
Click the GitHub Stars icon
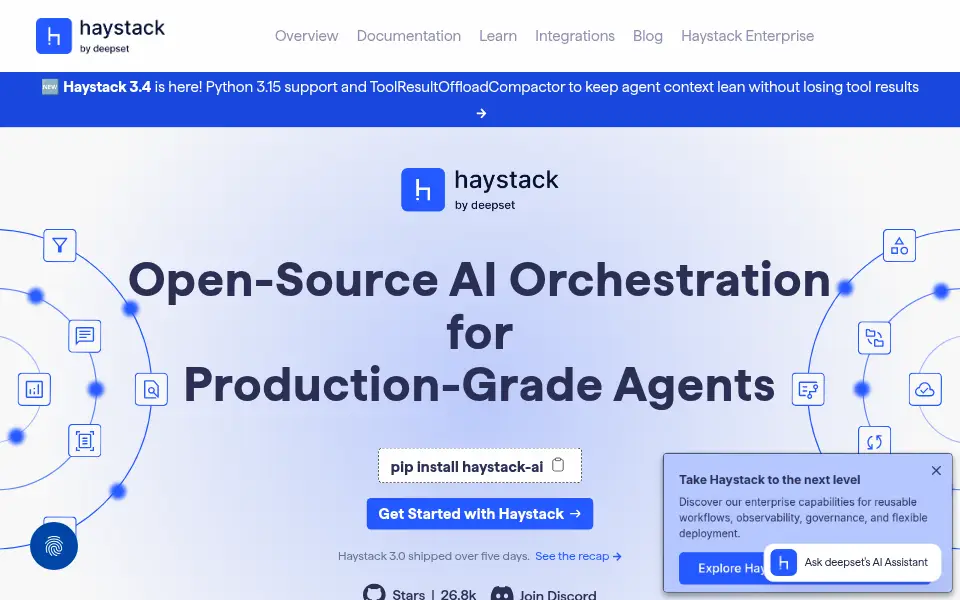pyautogui.click(x=374, y=594)
